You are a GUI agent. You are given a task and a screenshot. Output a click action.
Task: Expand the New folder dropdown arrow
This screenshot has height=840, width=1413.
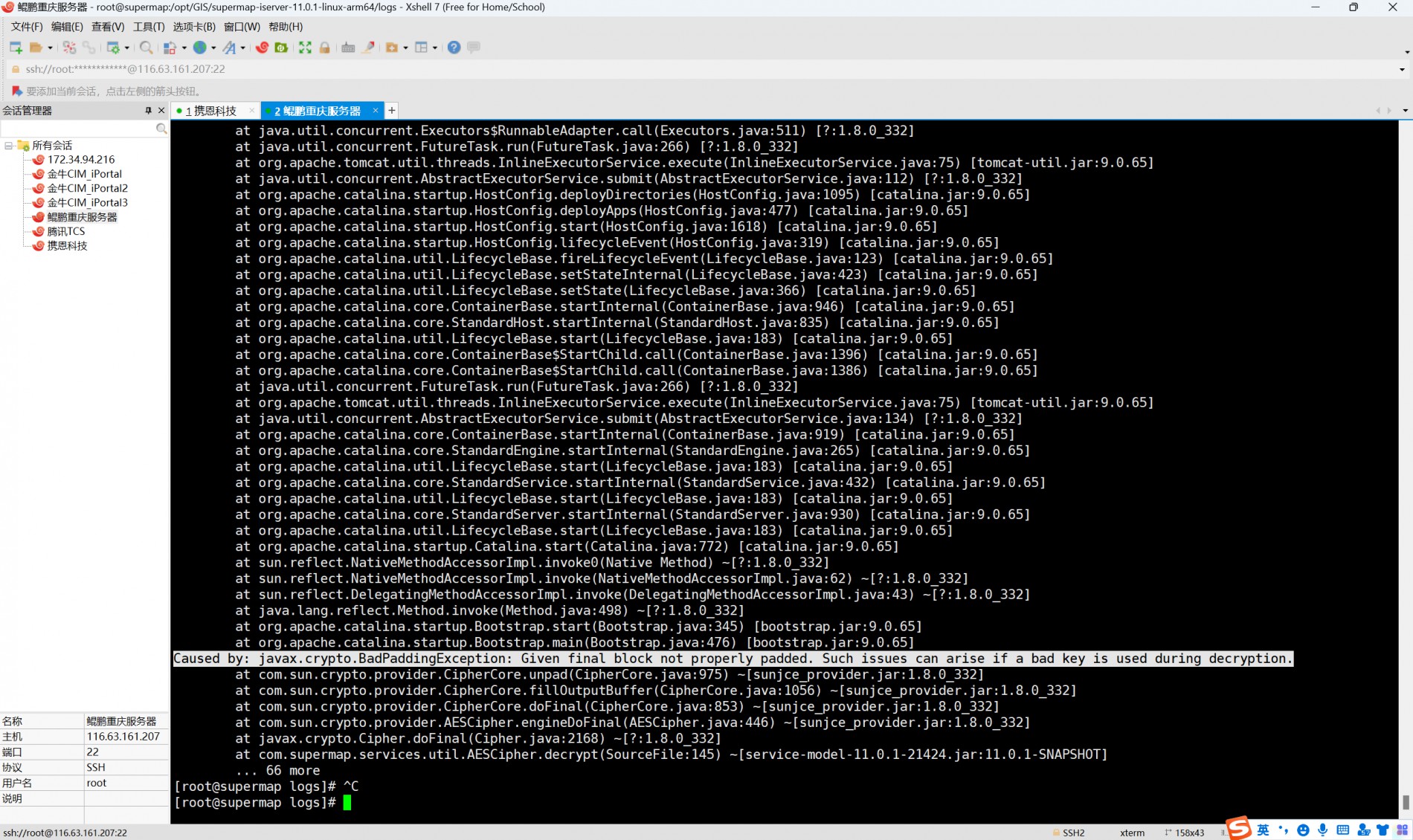tap(405, 48)
